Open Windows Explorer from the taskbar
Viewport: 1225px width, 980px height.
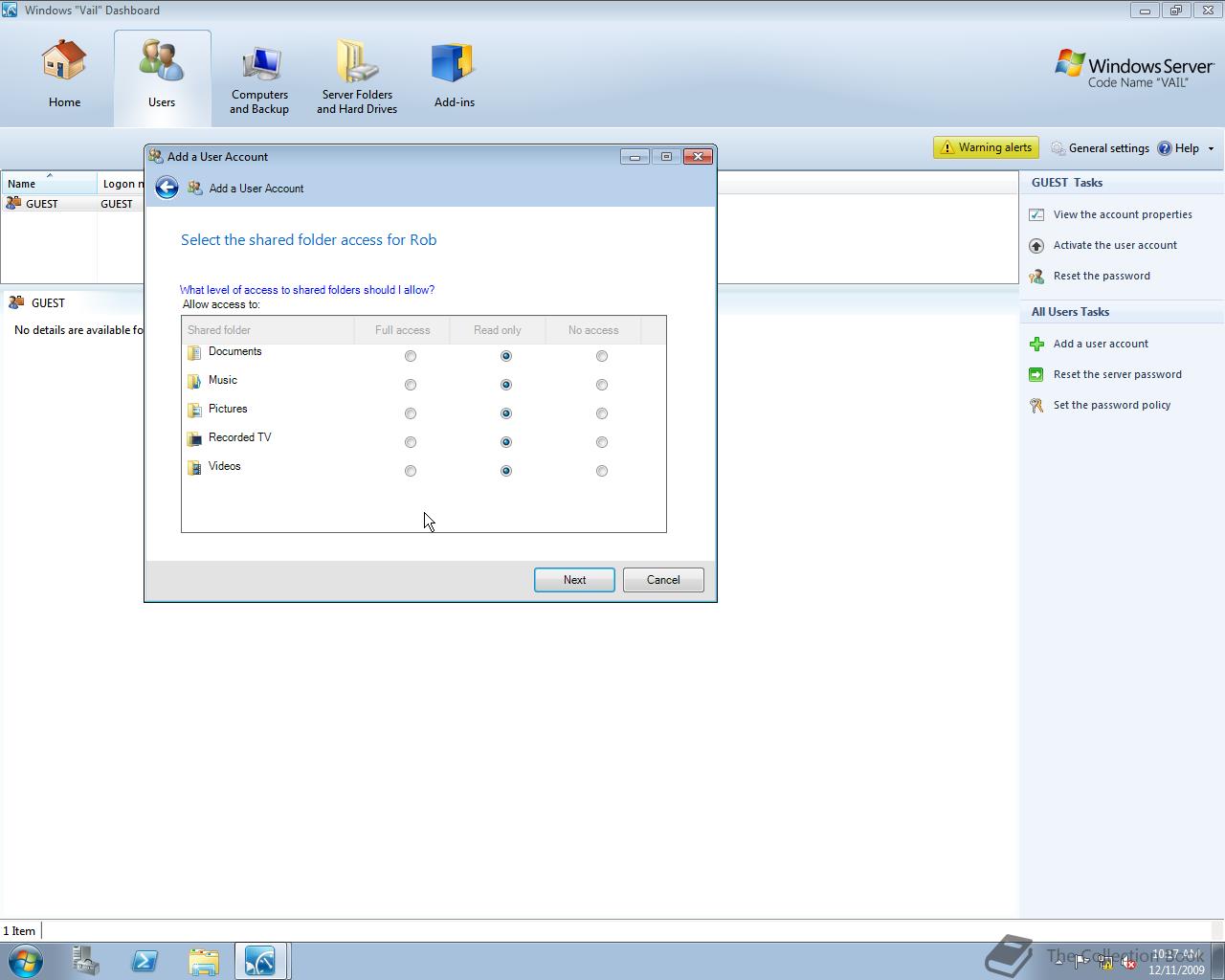[203, 961]
